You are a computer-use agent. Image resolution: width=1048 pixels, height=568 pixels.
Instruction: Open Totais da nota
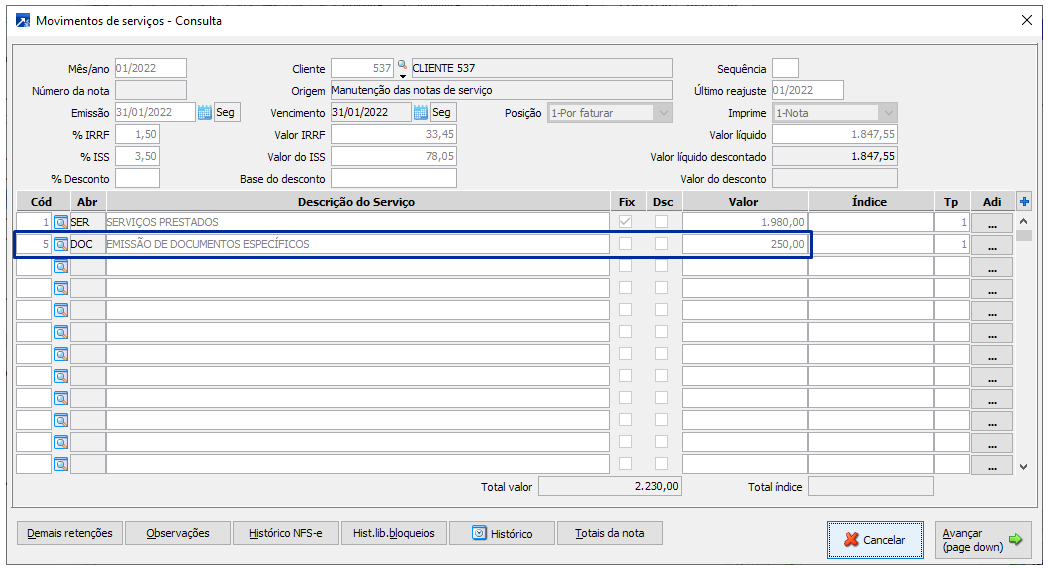[610, 533]
